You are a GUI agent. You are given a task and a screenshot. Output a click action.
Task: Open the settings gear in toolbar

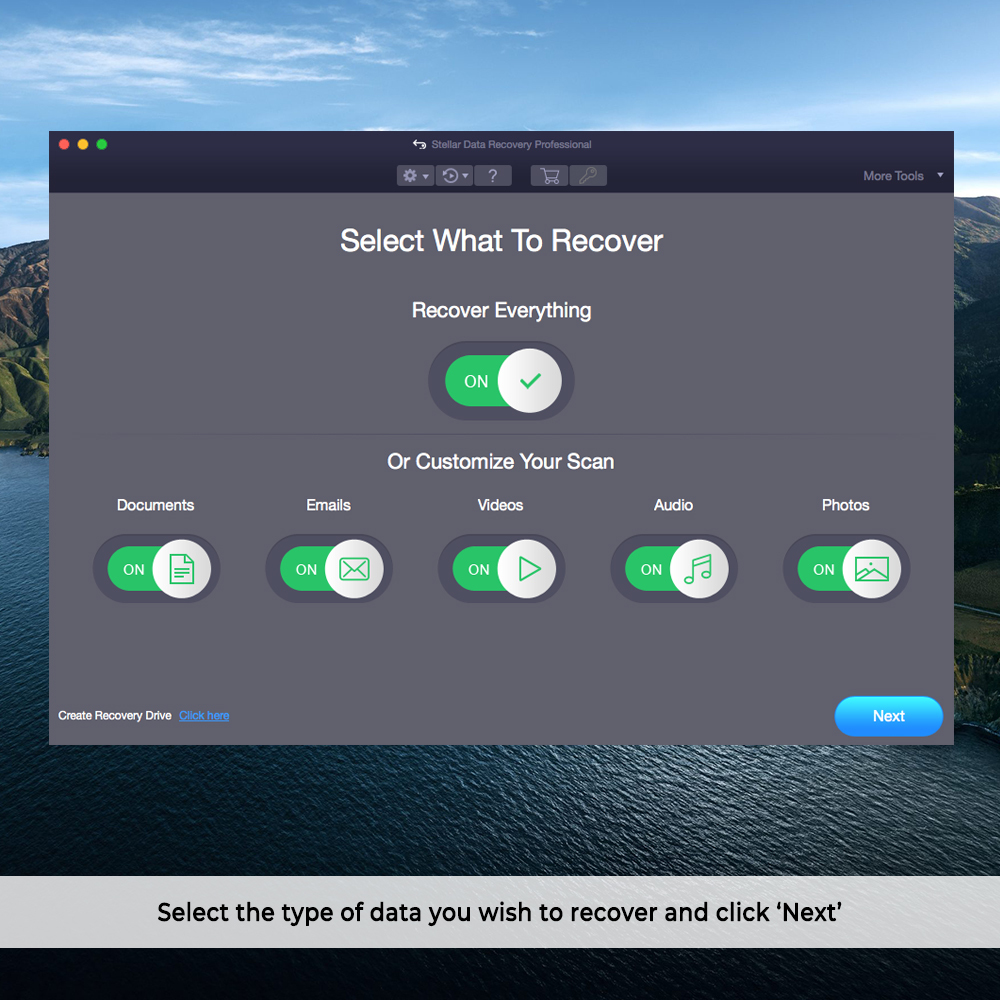(410, 175)
